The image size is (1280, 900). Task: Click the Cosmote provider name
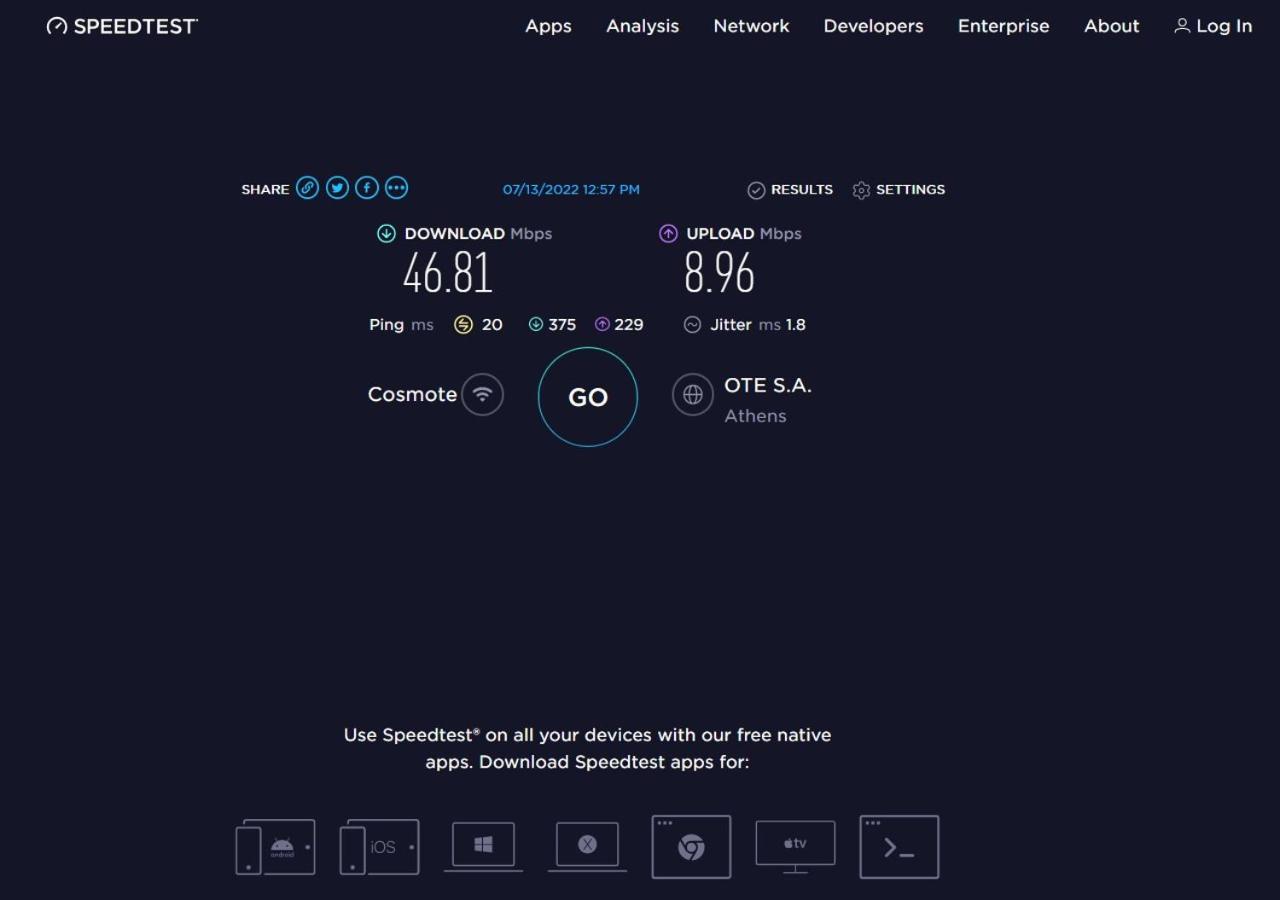[x=412, y=394]
